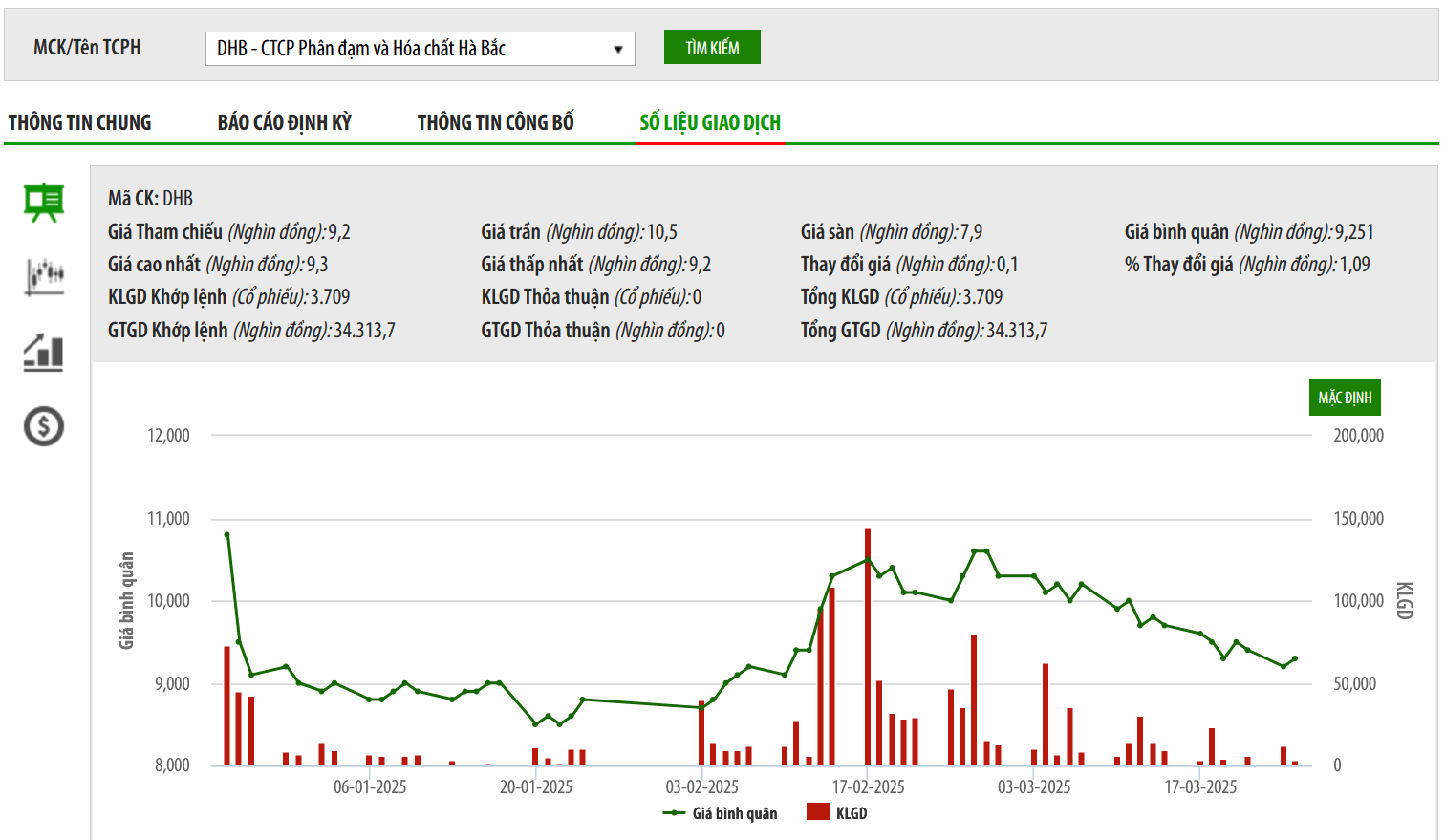The width and height of the screenshot is (1445, 840).
Task: Click the dropdown arrow beside the company name
Action: [618, 49]
